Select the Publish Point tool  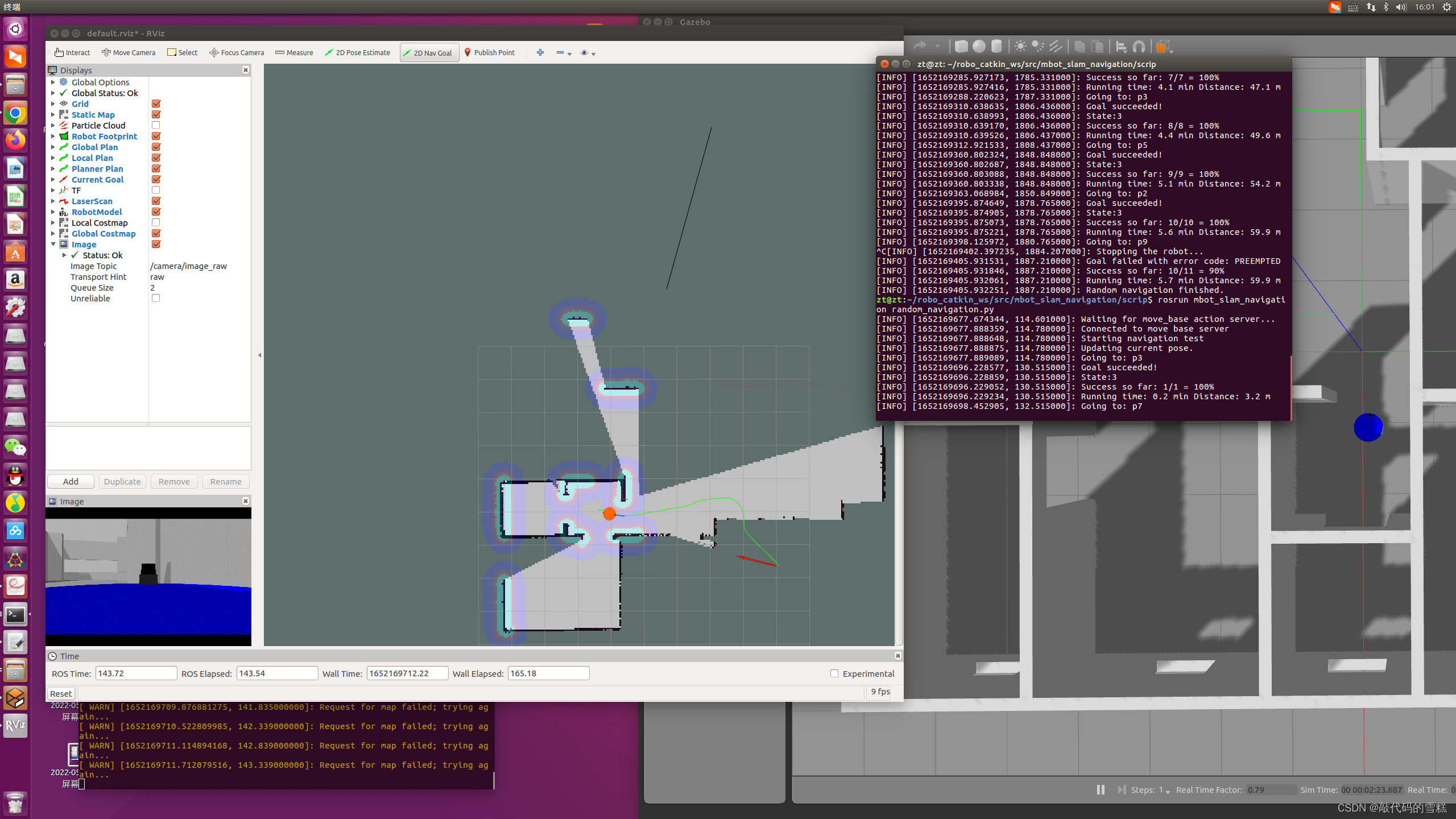tap(489, 52)
